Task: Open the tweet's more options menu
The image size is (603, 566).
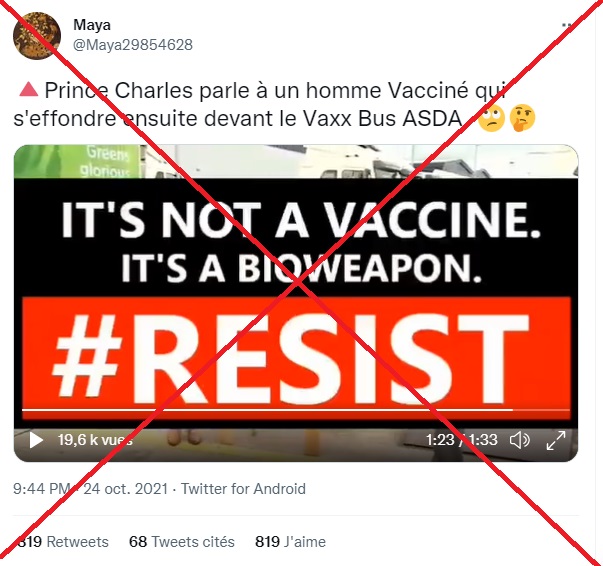Action: pyautogui.click(x=568, y=25)
